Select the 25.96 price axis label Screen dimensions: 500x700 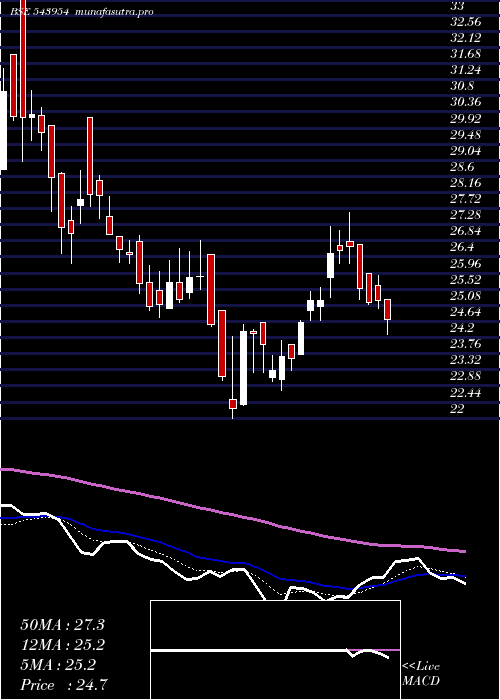tap(465, 264)
